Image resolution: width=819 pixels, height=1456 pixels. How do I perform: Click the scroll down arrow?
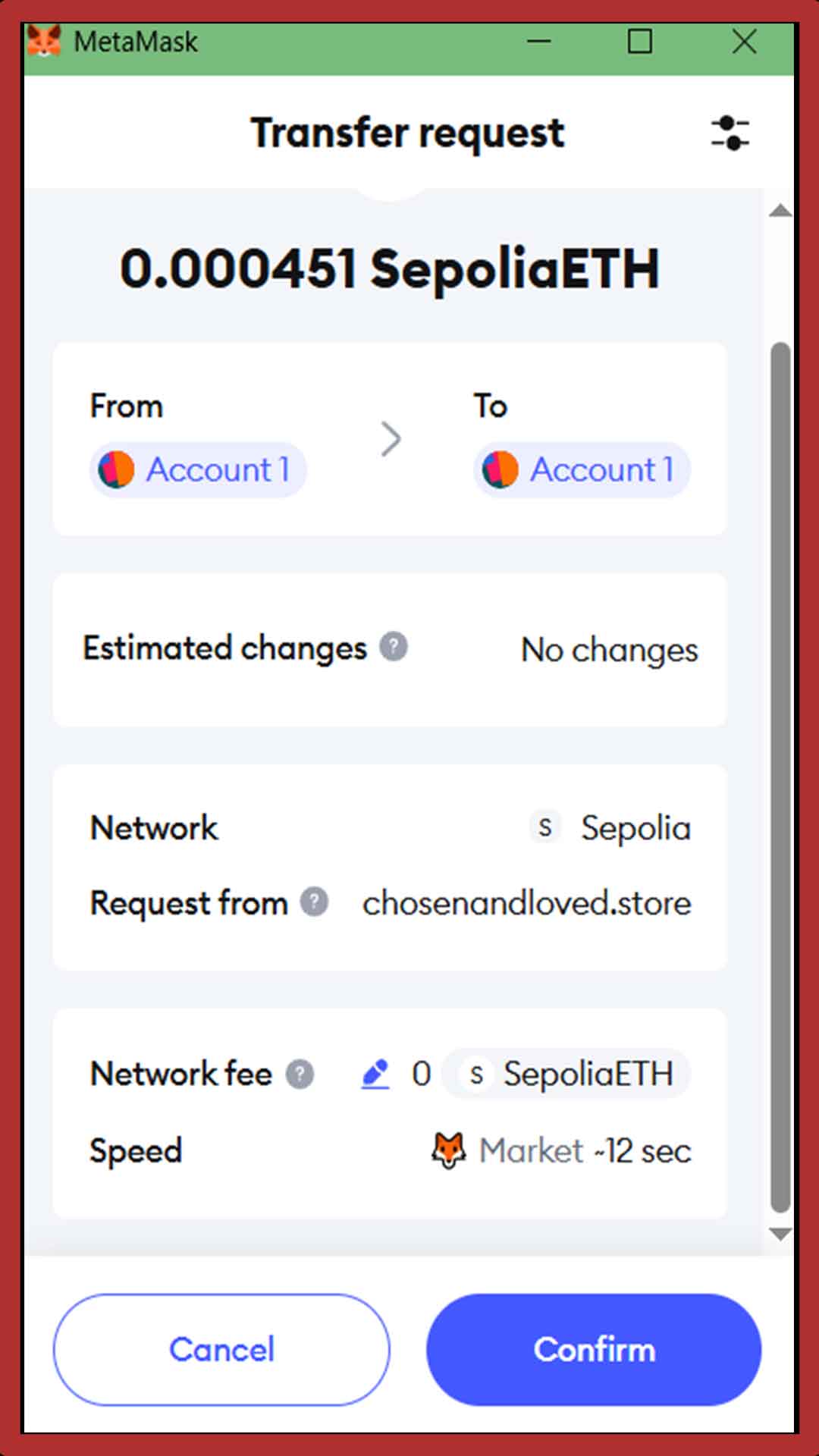pos(780,1234)
